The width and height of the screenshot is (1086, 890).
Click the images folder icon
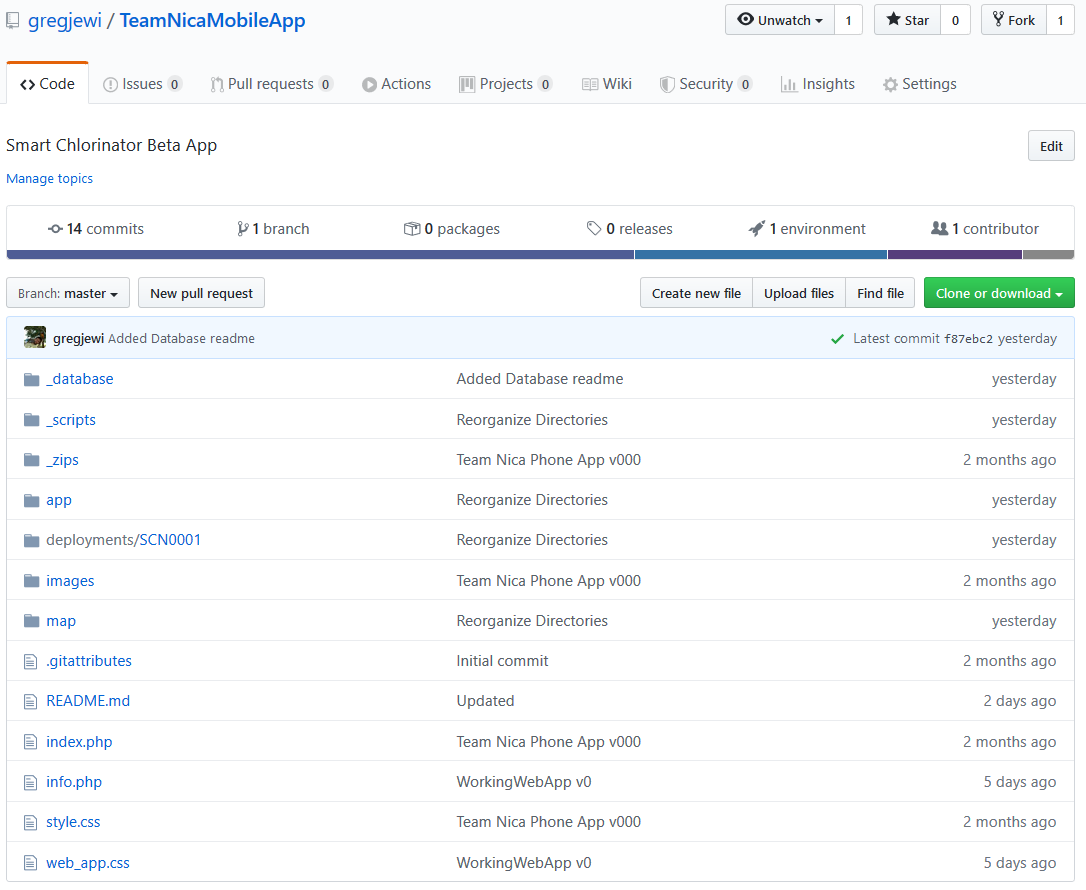31,580
